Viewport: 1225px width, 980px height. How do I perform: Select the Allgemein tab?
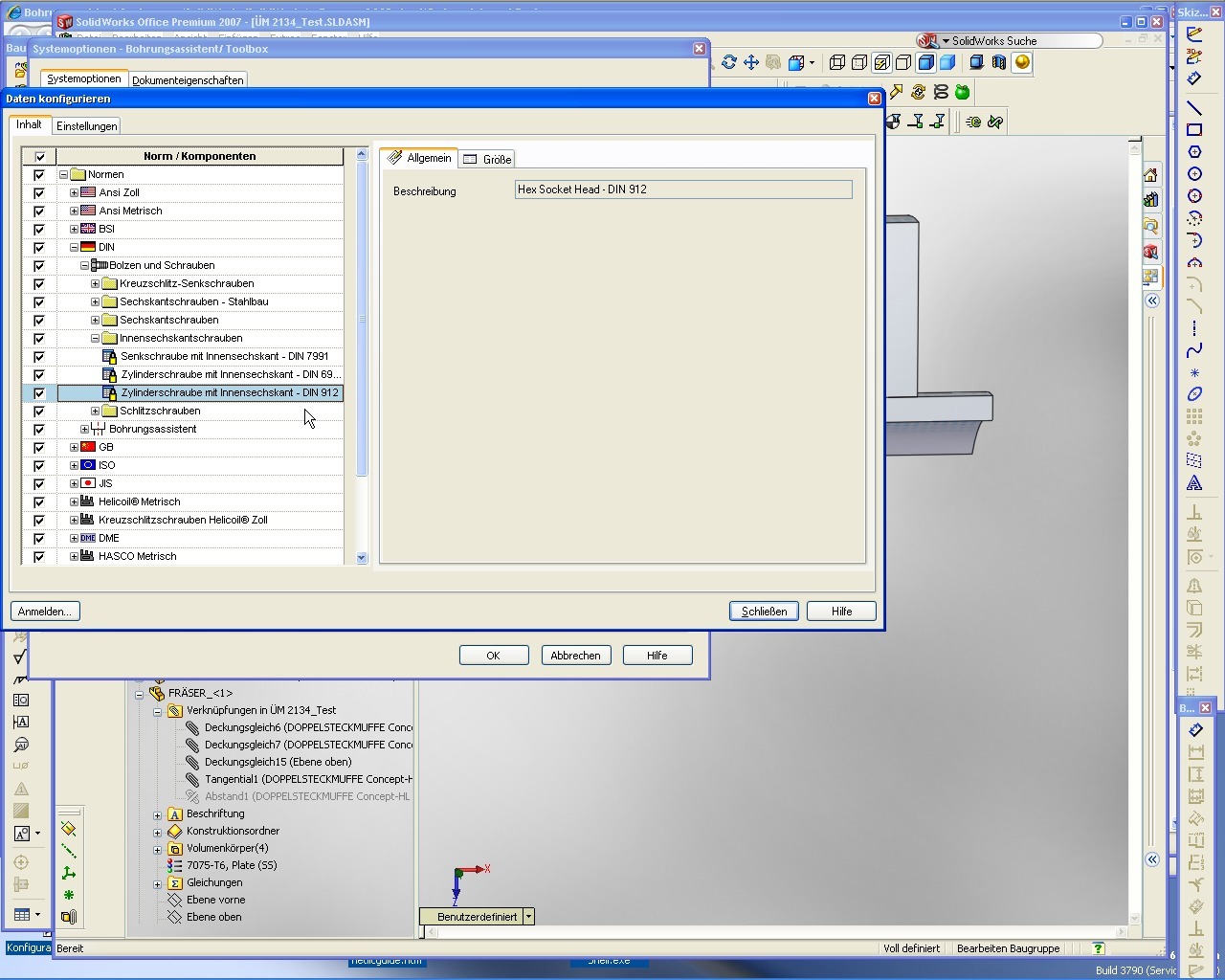coord(419,158)
